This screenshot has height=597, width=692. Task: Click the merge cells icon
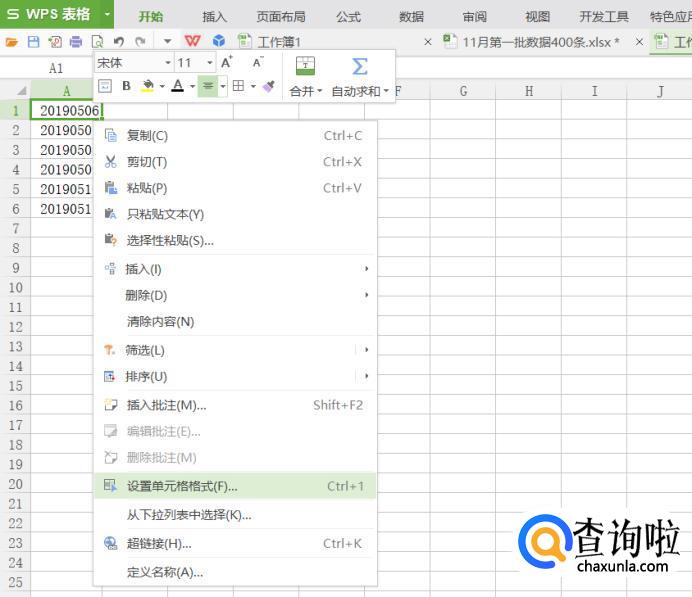coord(305,66)
